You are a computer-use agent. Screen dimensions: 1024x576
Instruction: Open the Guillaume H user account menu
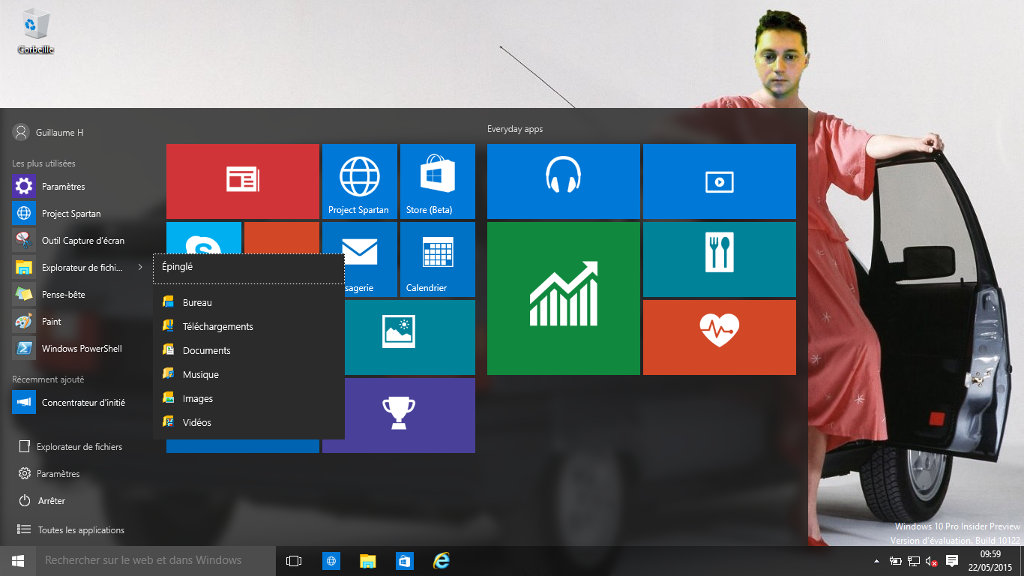[48, 133]
